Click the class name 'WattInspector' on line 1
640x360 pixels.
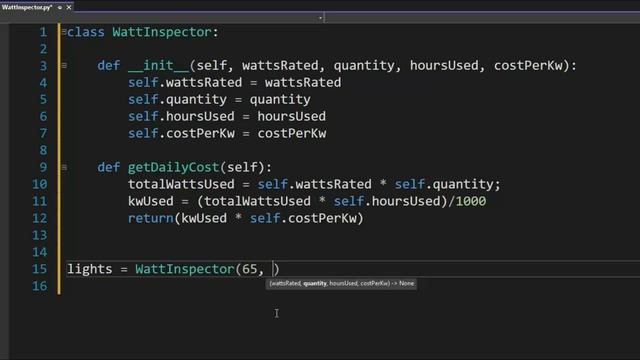pos(162,32)
